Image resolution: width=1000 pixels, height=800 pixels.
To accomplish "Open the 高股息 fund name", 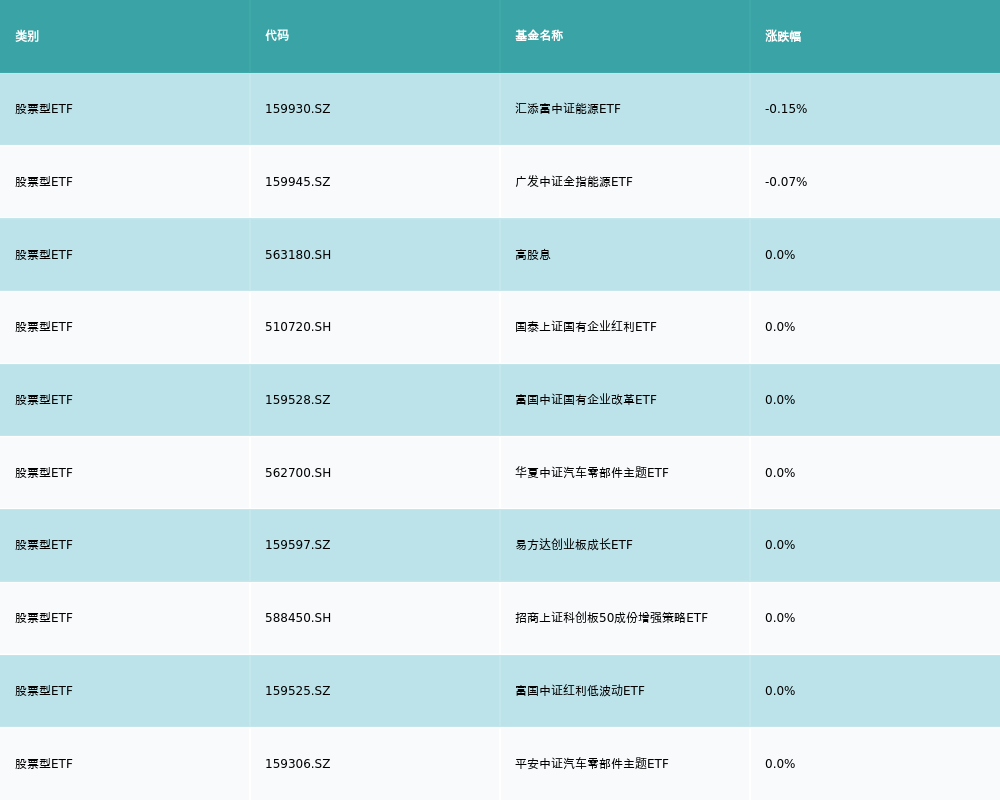I will click(532, 255).
